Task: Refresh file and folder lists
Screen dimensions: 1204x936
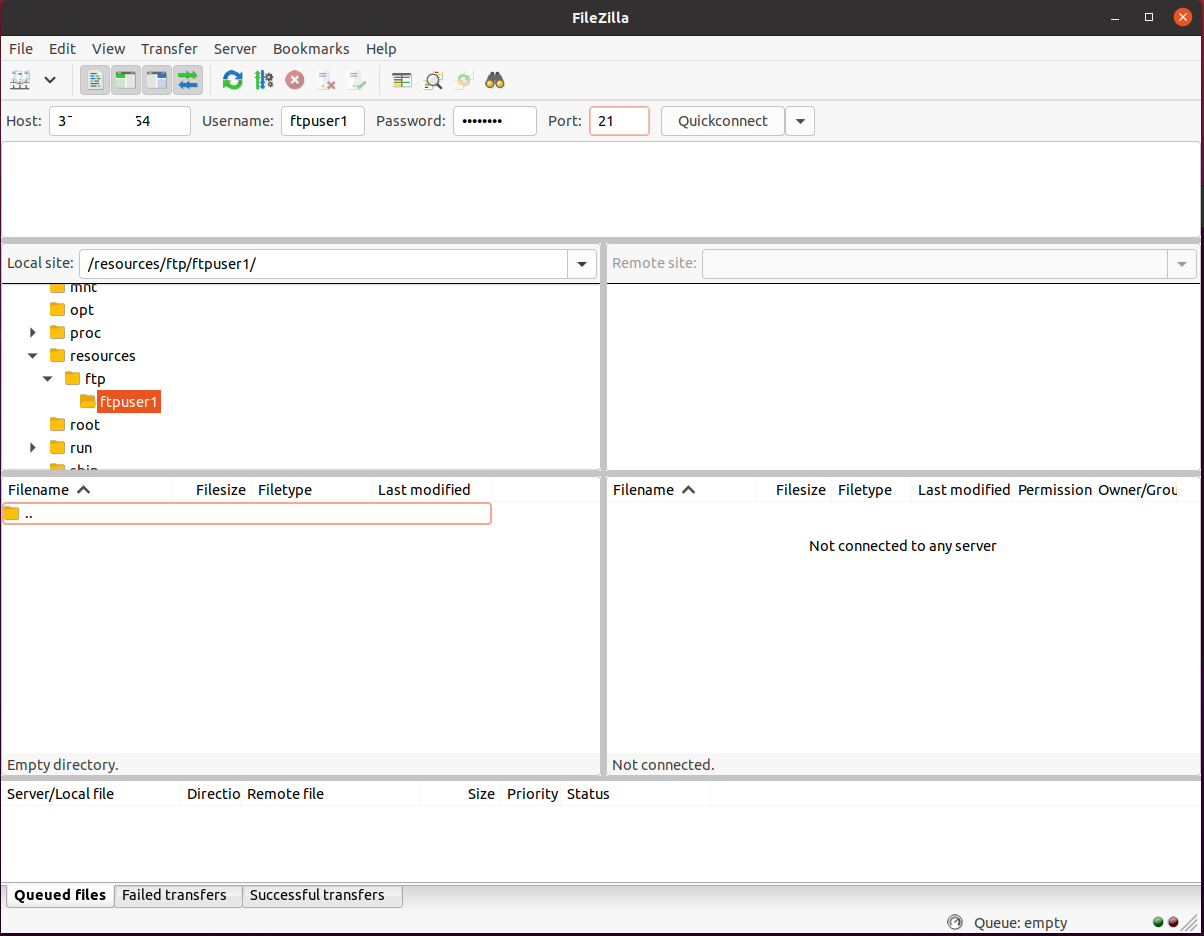Action: (233, 80)
